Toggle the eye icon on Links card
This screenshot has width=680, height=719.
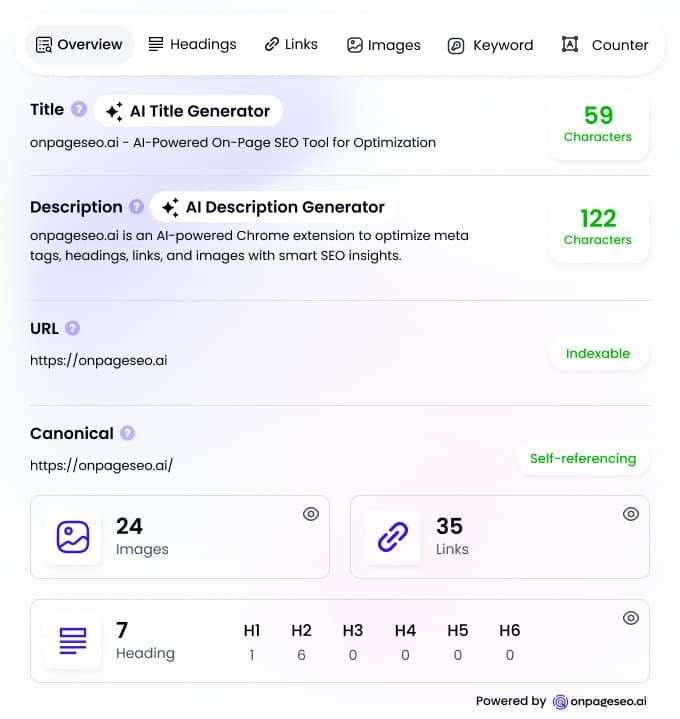coord(631,514)
